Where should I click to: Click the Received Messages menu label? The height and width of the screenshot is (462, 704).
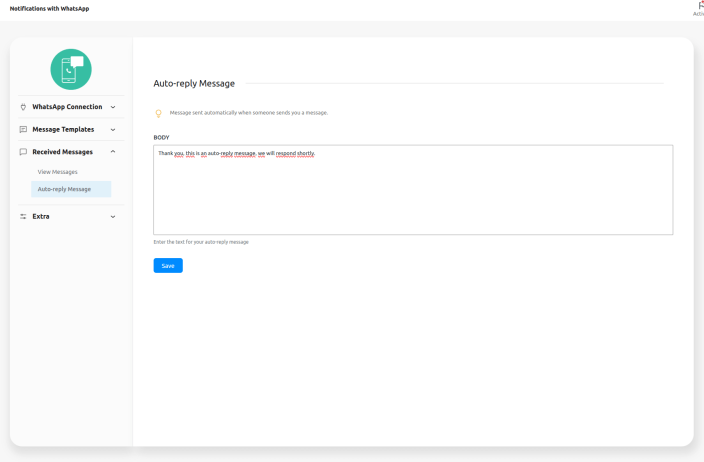62,152
